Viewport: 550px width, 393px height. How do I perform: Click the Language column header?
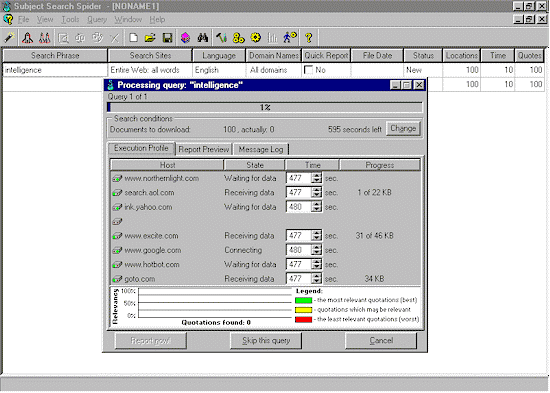[x=219, y=55]
